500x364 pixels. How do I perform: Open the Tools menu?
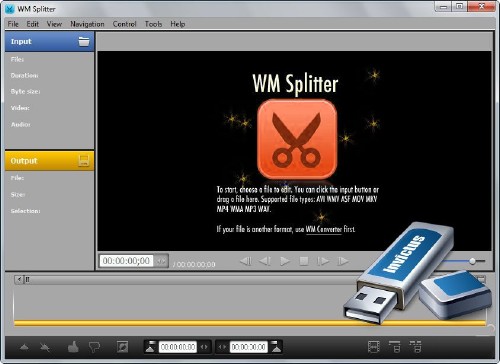point(153,24)
